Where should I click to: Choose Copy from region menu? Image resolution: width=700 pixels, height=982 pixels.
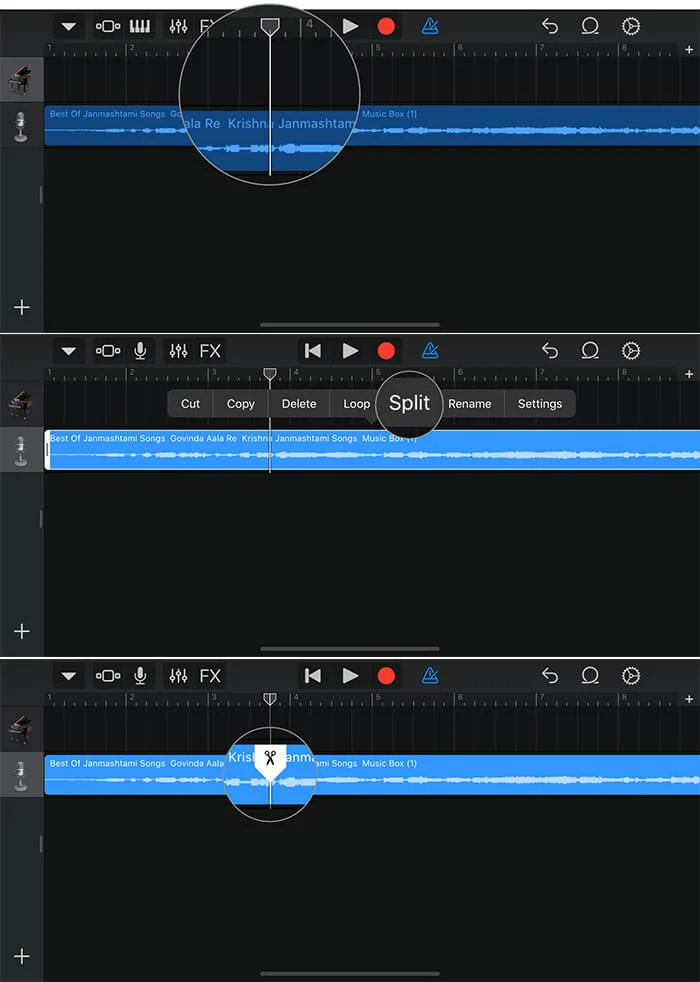point(240,404)
